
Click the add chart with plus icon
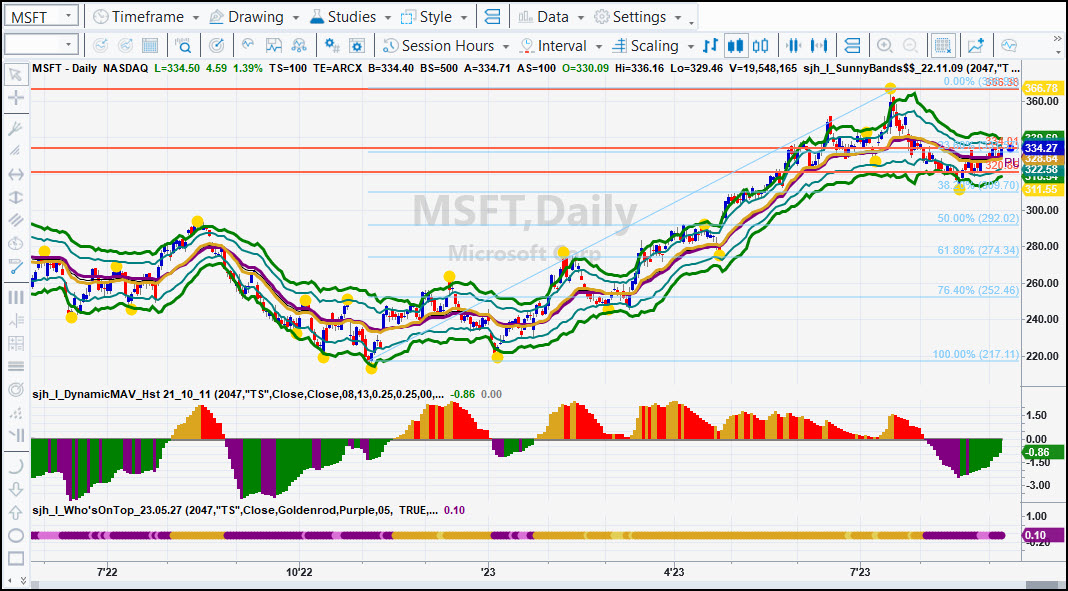click(975, 46)
